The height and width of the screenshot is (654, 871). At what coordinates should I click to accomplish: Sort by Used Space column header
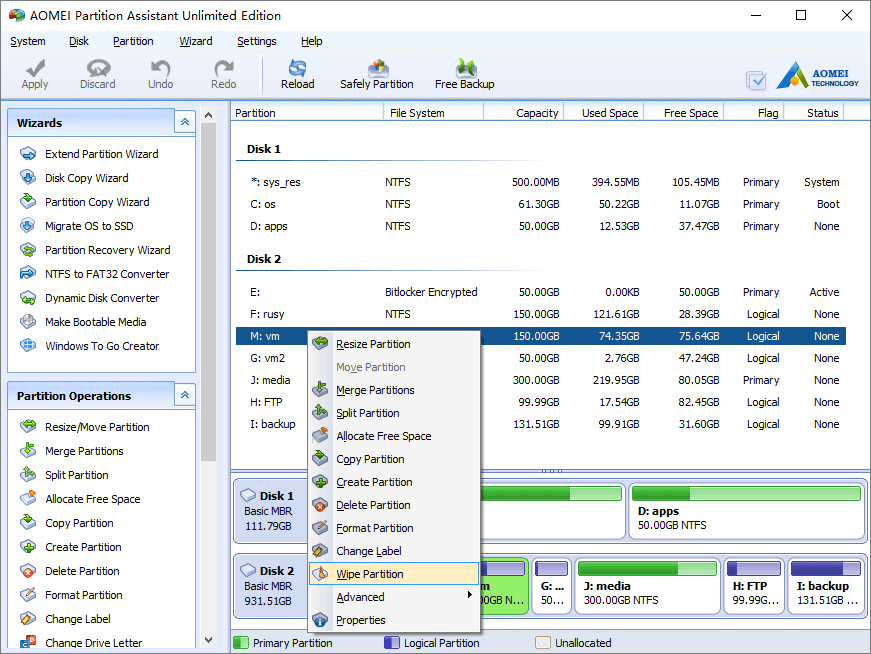pos(604,113)
